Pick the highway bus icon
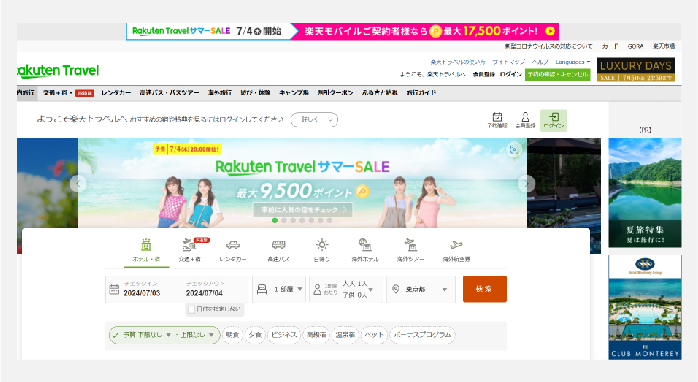 pyautogui.click(x=279, y=244)
